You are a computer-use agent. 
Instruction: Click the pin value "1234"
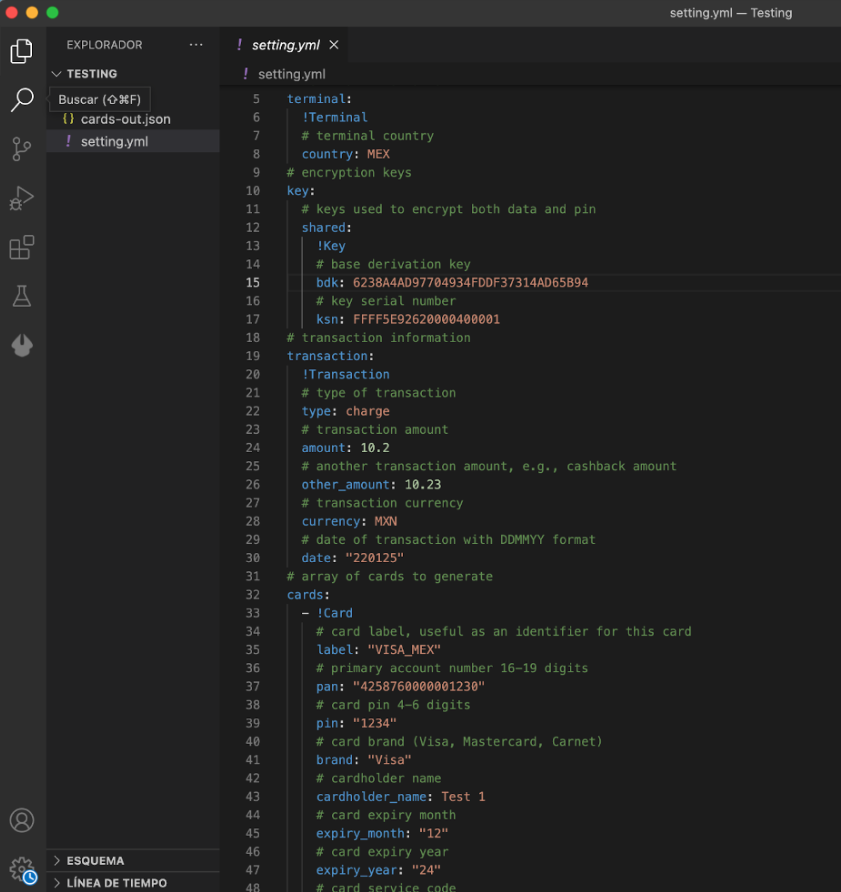[374, 723]
